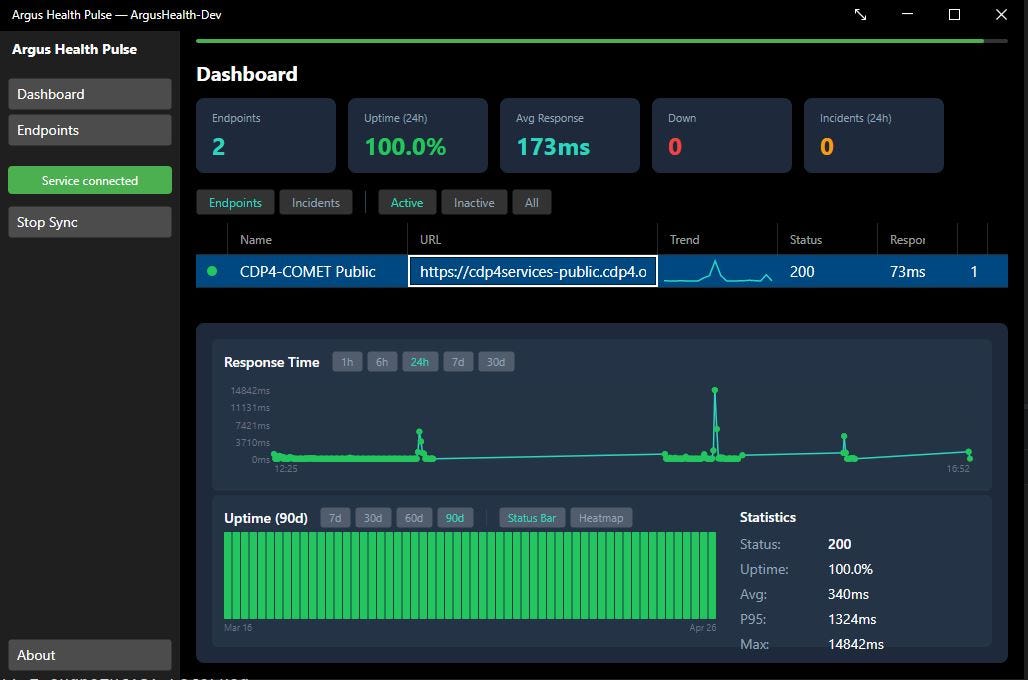The width and height of the screenshot is (1028, 680).
Task: Click the Endpoints count card
Action: point(266,136)
